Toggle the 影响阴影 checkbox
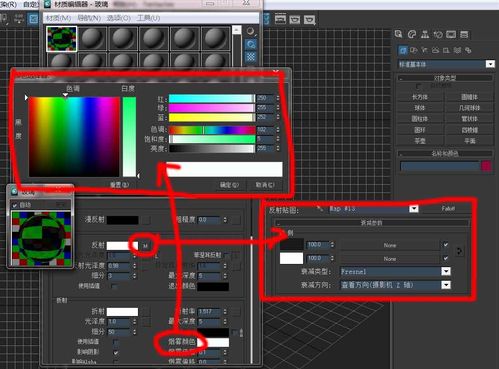 point(115,352)
